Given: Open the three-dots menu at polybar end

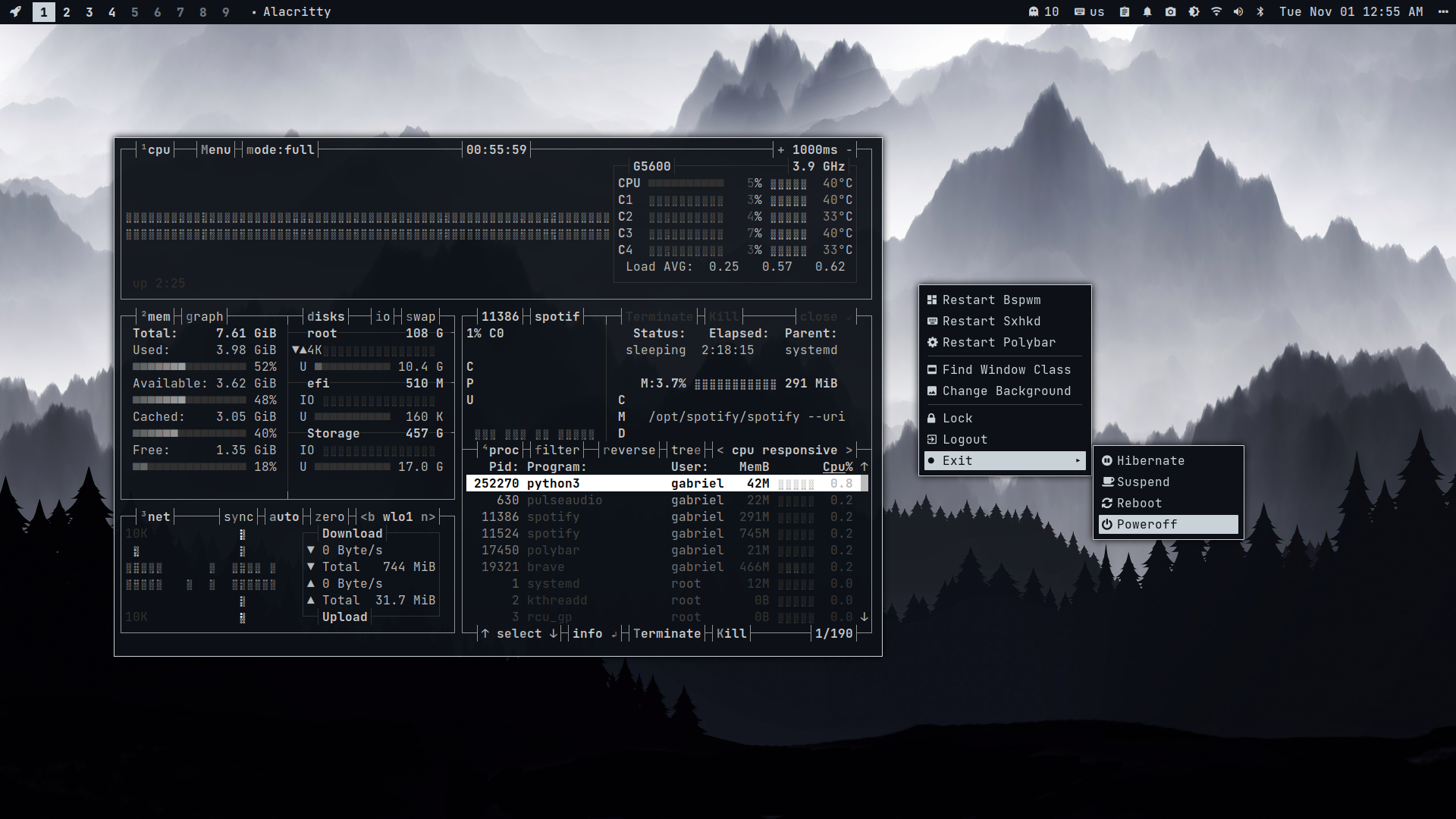Looking at the screenshot, I should click(1442, 12).
